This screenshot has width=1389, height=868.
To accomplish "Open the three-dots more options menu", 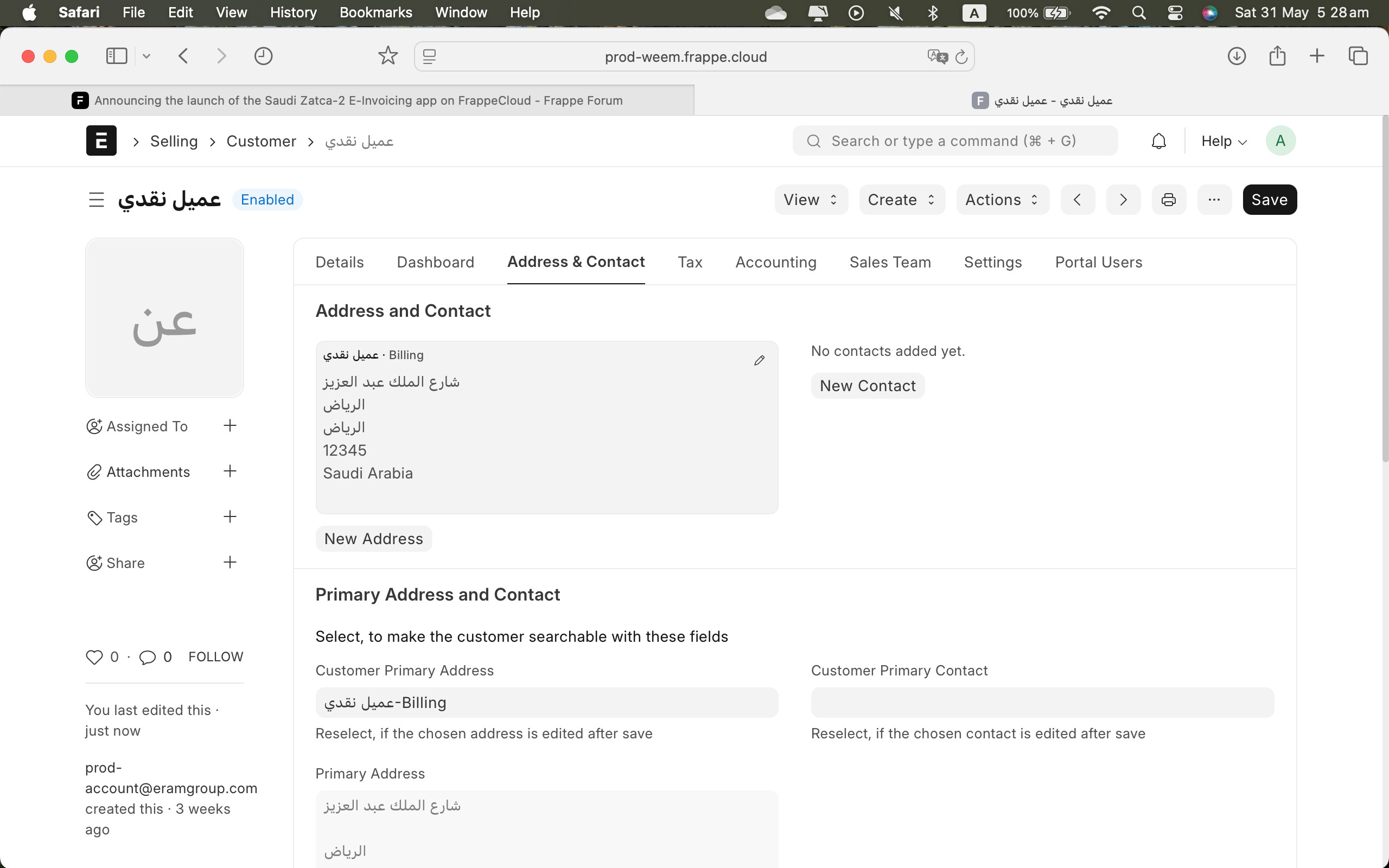I will click(x=1214, y=200).
